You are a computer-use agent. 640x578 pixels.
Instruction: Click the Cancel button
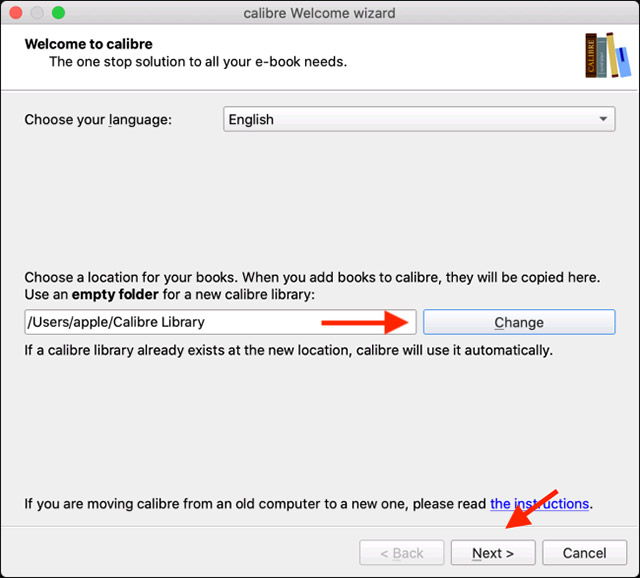584,553
